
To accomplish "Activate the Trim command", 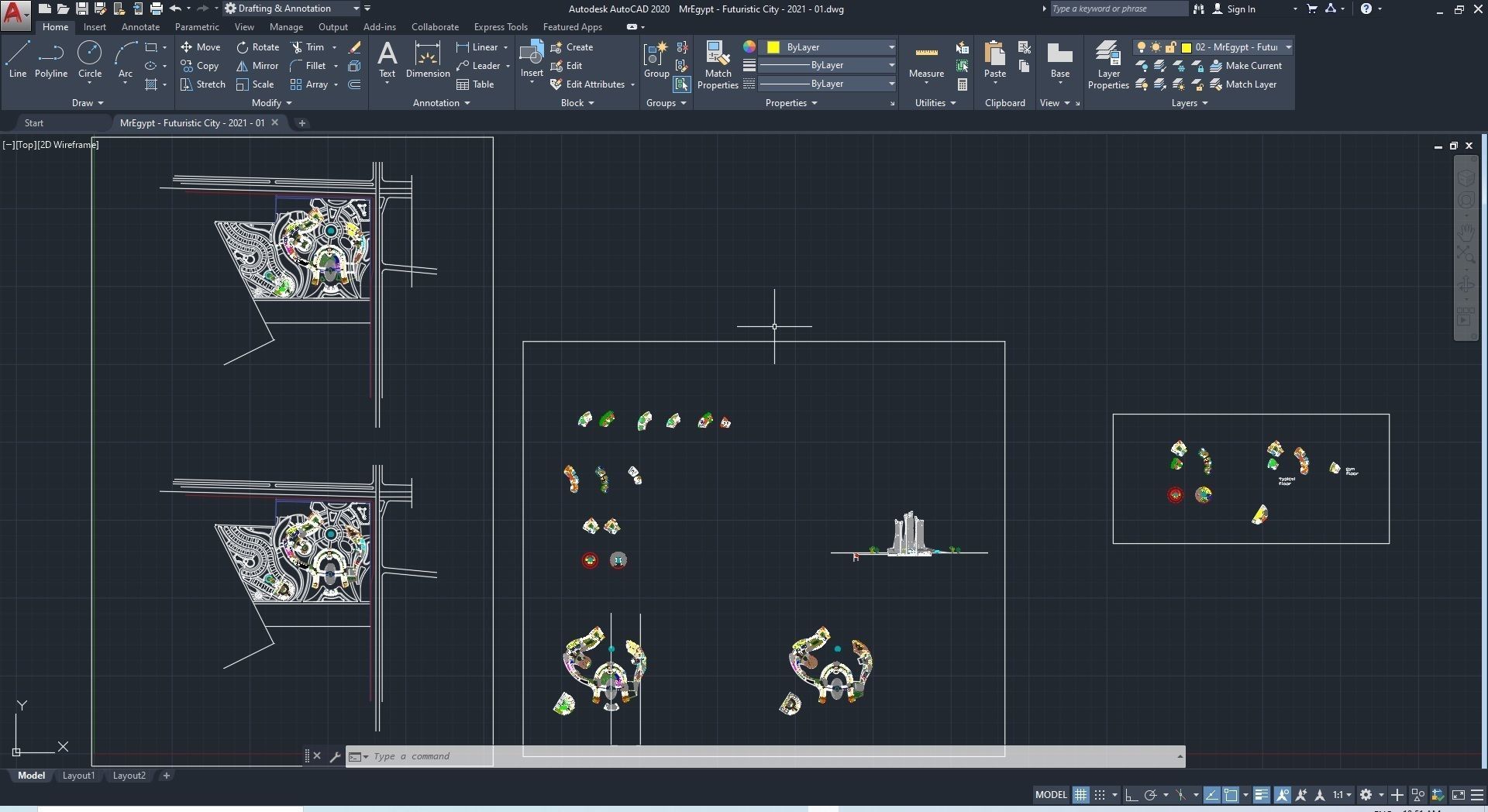I will (x=308, y=47).
